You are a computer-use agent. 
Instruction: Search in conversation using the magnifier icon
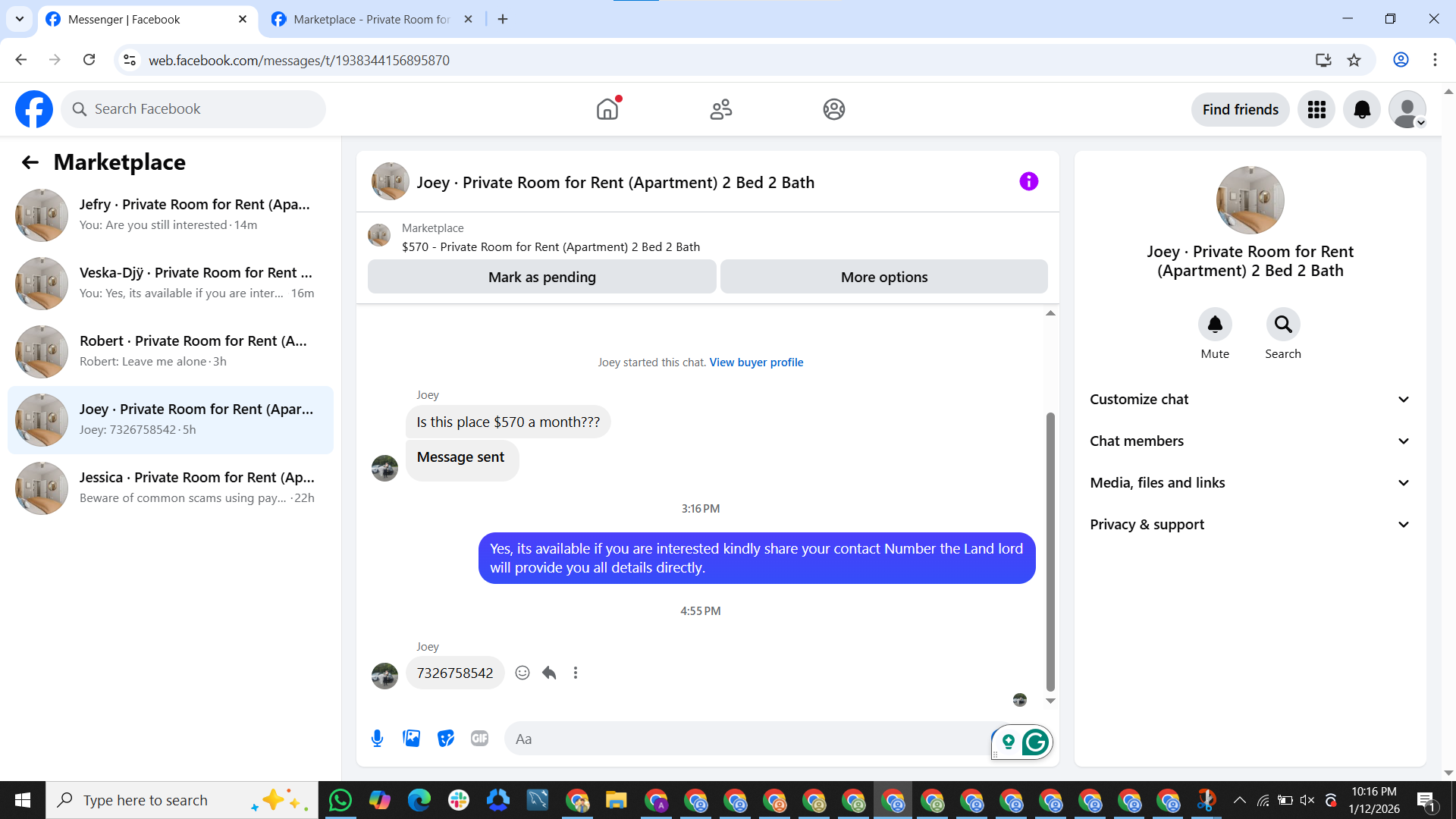click(1282, 325)
